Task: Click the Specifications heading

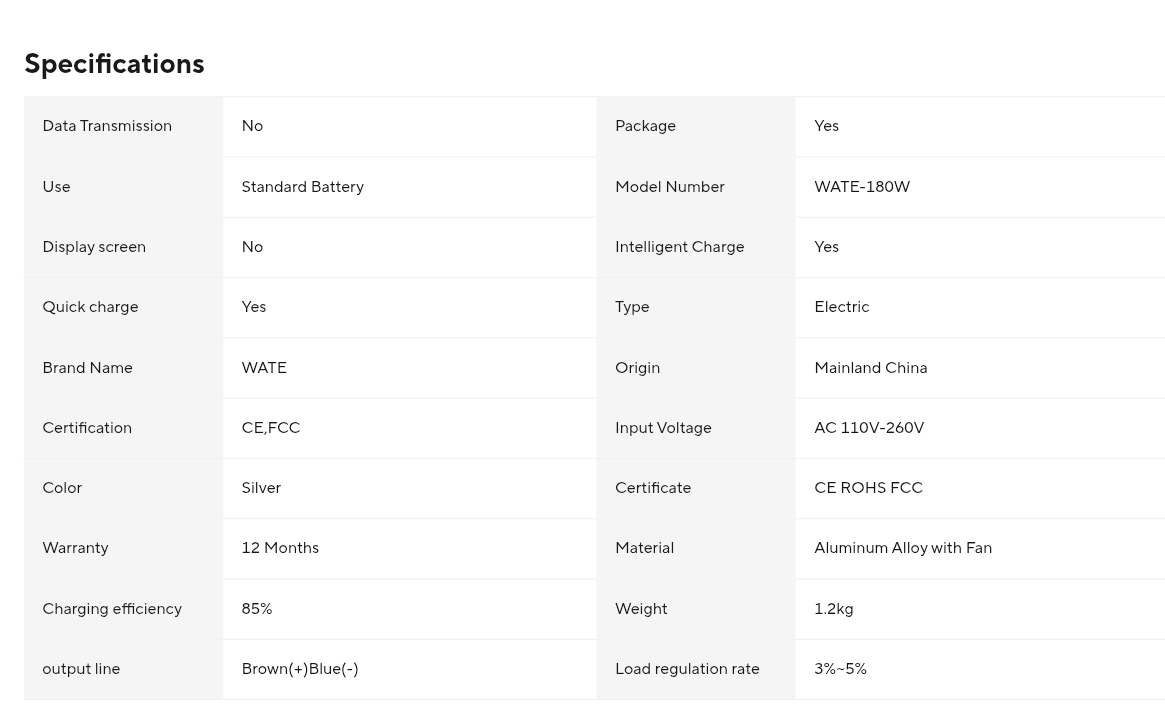Action: pyautogui.click(x=114, y=65)
